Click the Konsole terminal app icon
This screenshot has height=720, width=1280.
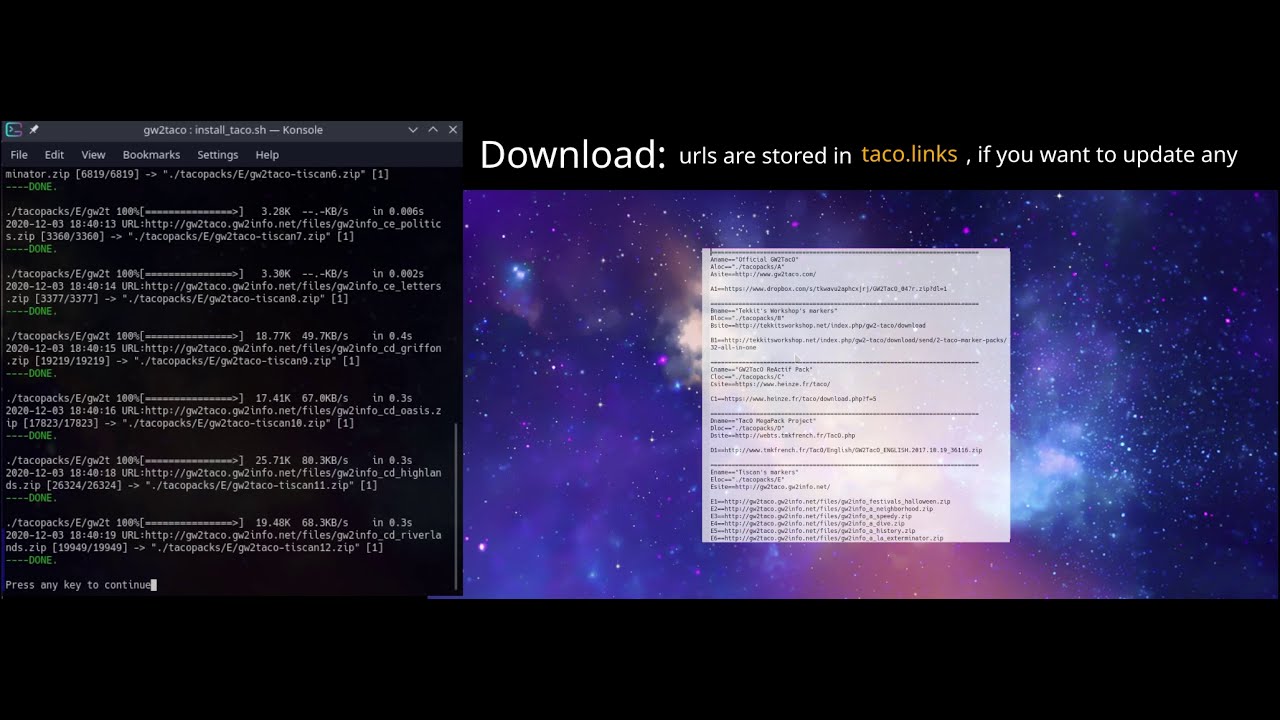click(x=13, y=130)
